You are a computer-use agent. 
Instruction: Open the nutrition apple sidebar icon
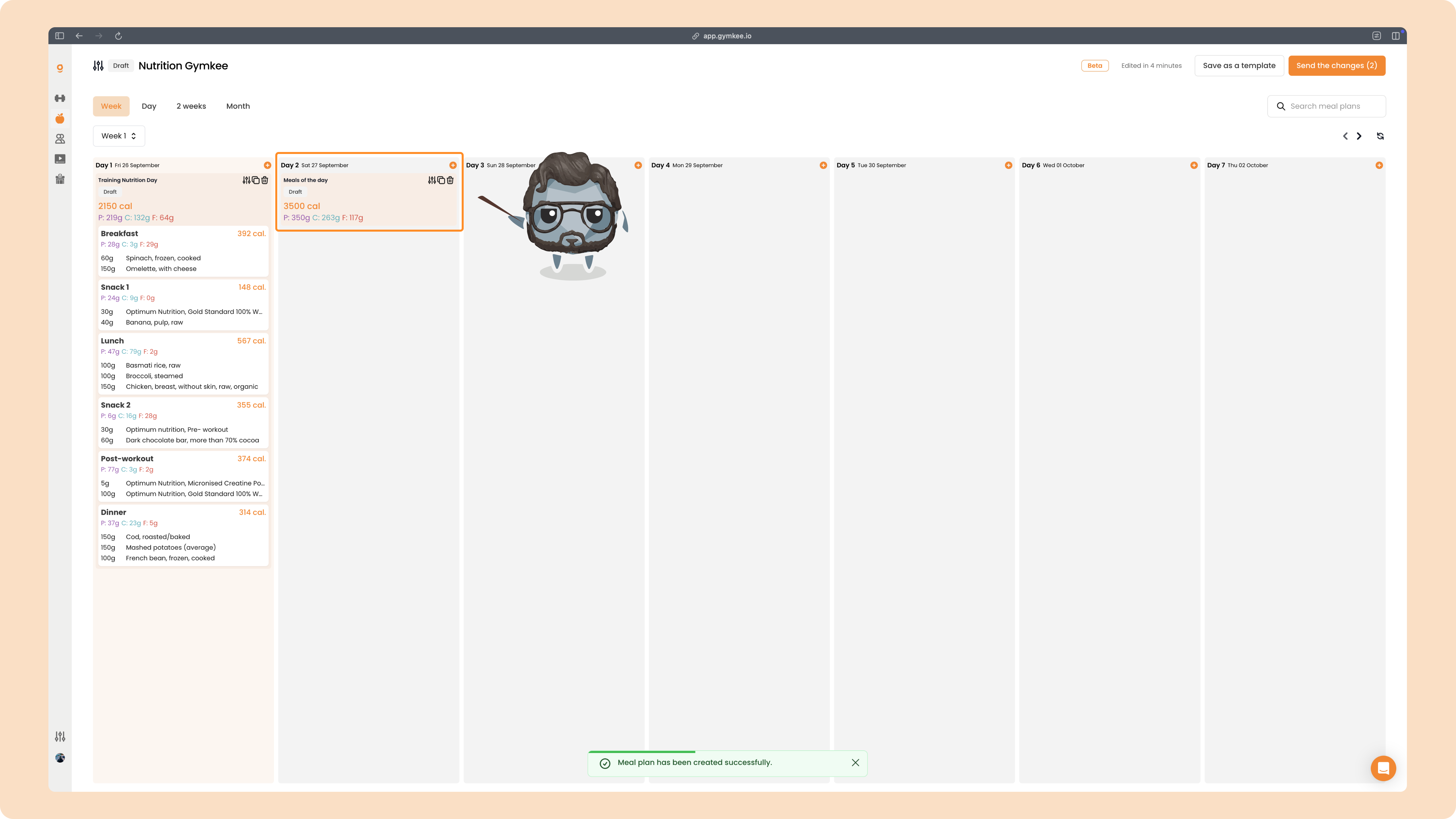pyautogui.click(x=60, y=118)
